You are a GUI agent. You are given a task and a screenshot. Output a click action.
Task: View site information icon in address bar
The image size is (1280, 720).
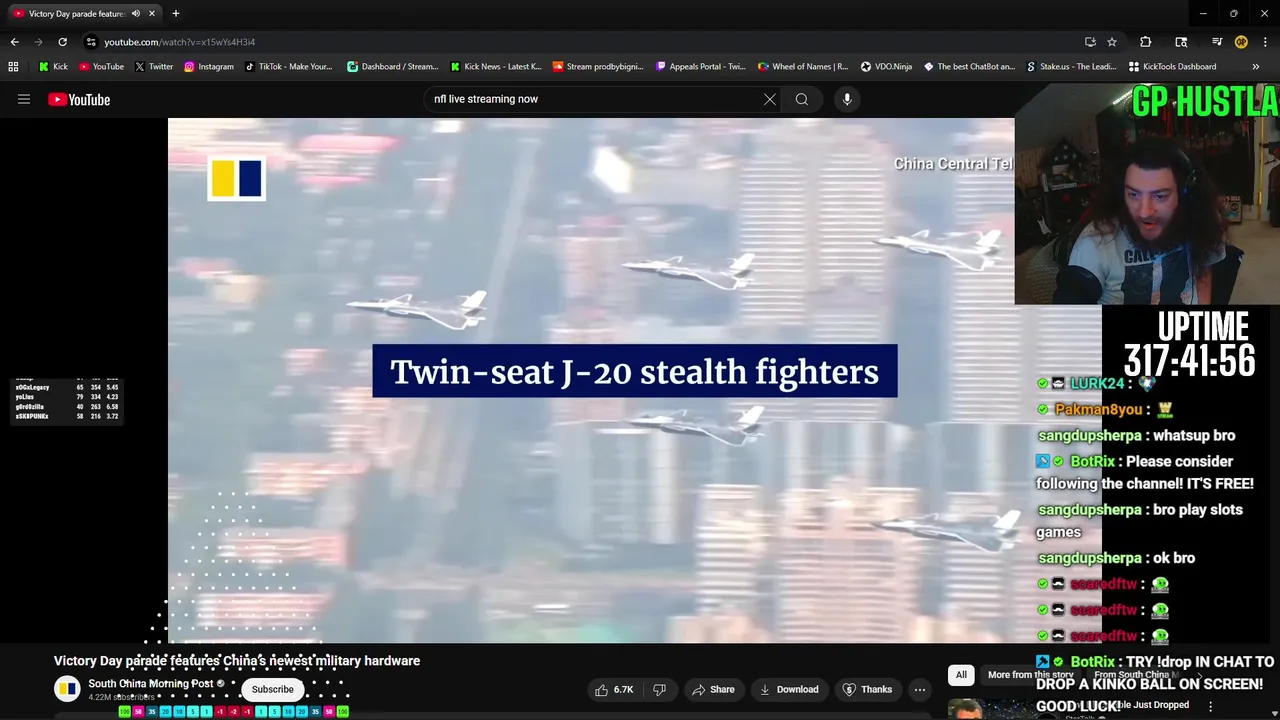click(x=91, y=42)
